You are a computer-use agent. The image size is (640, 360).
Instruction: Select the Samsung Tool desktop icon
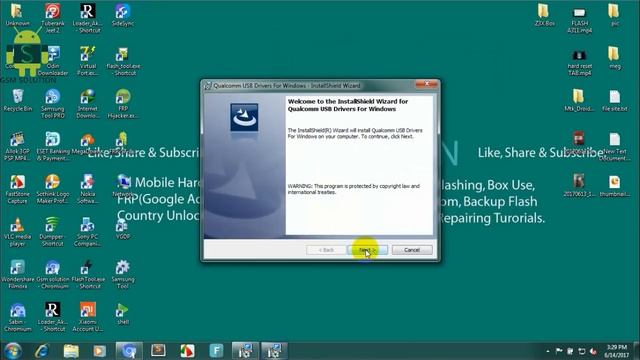(123, 275)
